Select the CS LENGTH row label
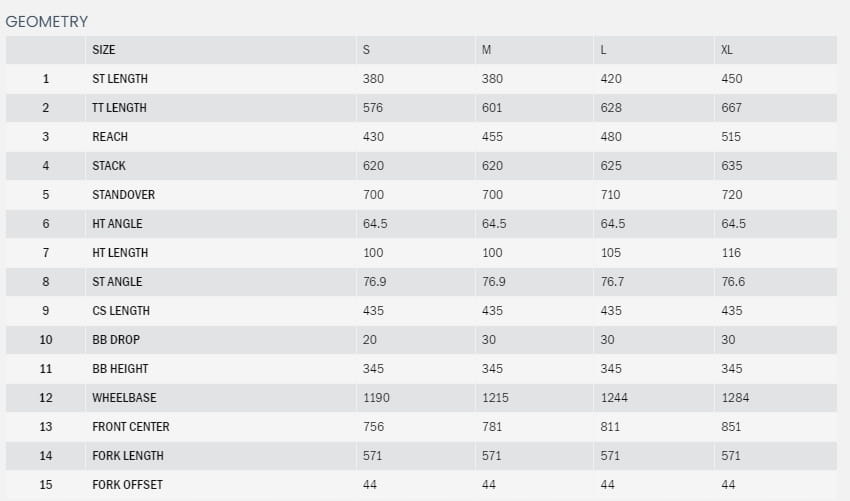 [120, 311]
